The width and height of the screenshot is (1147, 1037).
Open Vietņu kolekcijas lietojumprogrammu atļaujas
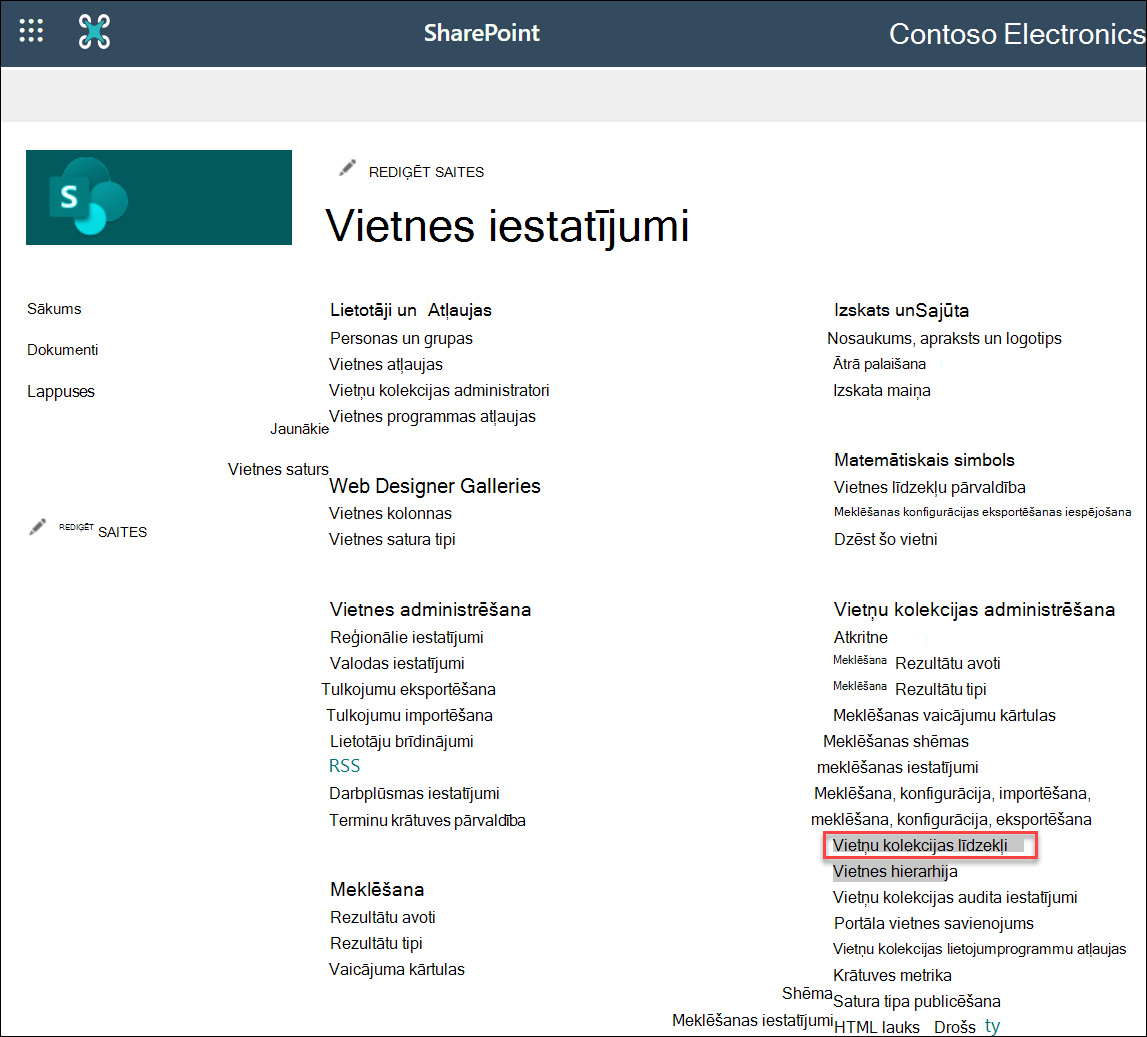coord(979,949)
